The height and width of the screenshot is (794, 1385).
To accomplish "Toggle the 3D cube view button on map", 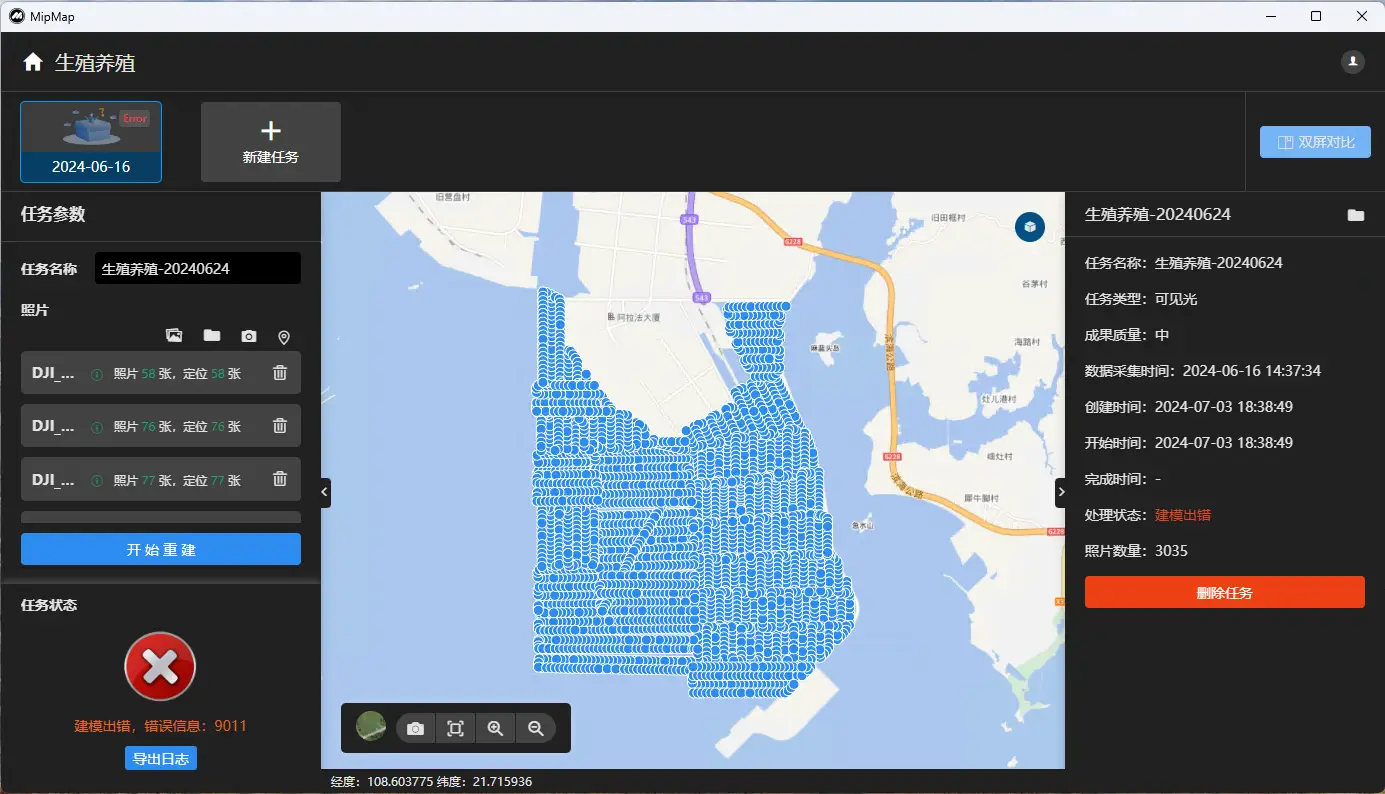I will (1029, 227).
